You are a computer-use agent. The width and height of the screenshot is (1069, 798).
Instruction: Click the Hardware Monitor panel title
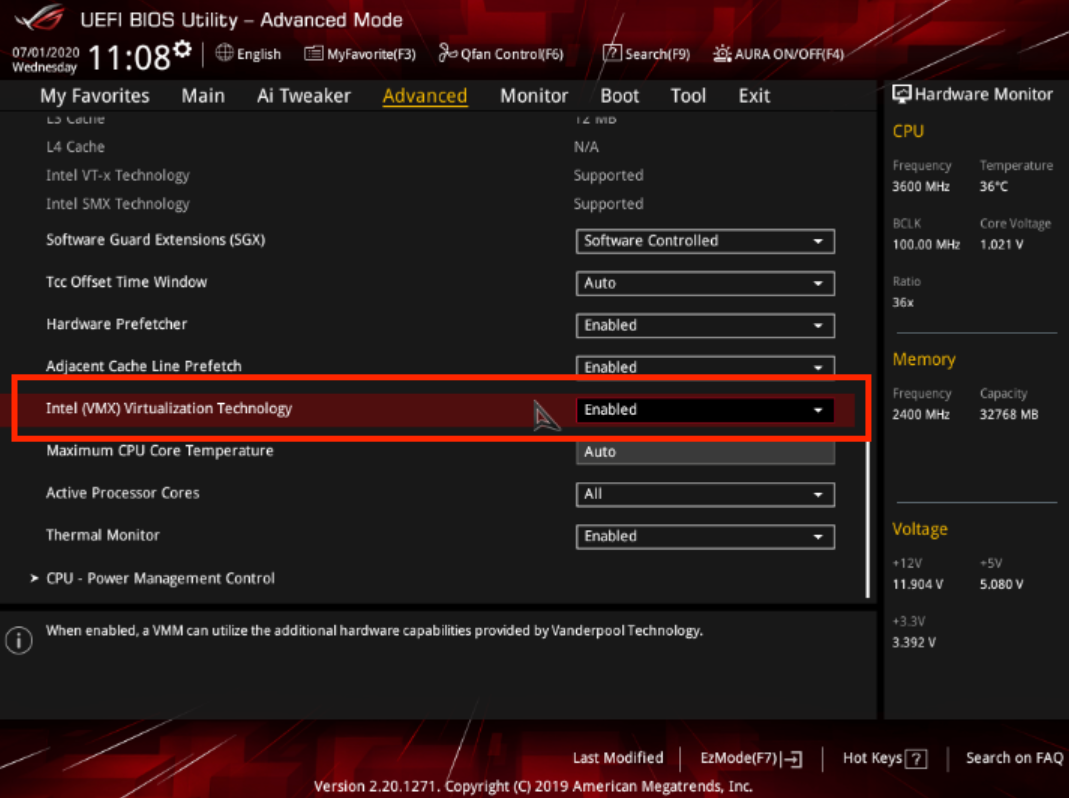click(983, 94)
